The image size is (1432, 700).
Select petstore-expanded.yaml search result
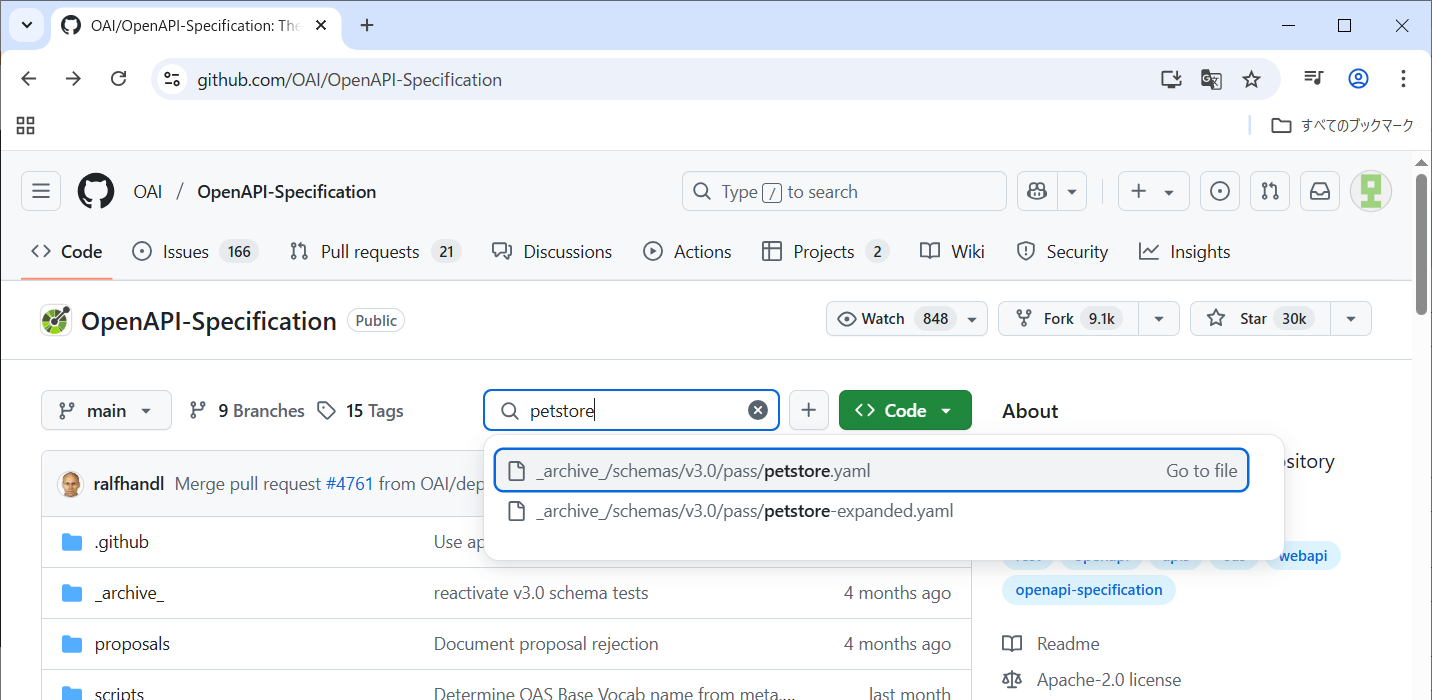point(744,511)
